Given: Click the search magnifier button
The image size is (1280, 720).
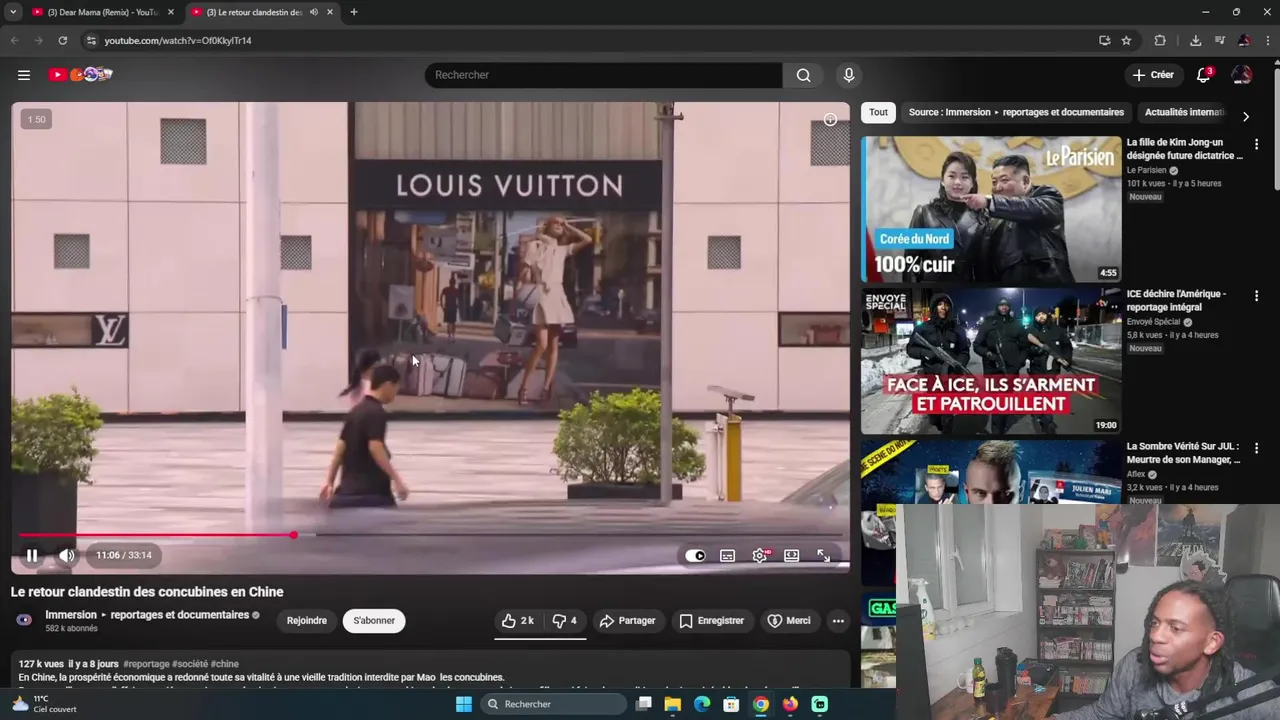Looking at the screenshot, I should pyautogui.click(x=803, y=75).
